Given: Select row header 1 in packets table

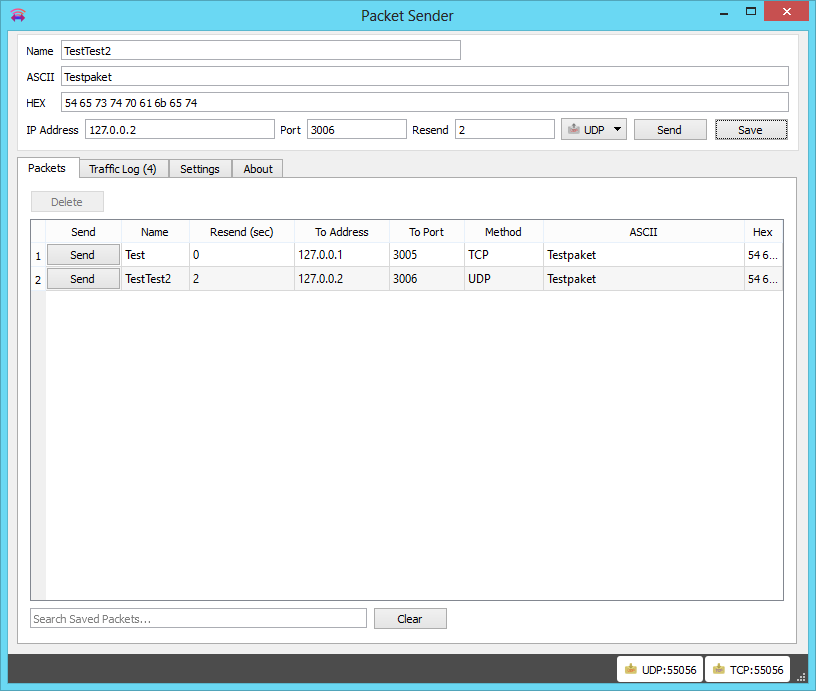Looking at the screenshot, I should coord(39,255).
